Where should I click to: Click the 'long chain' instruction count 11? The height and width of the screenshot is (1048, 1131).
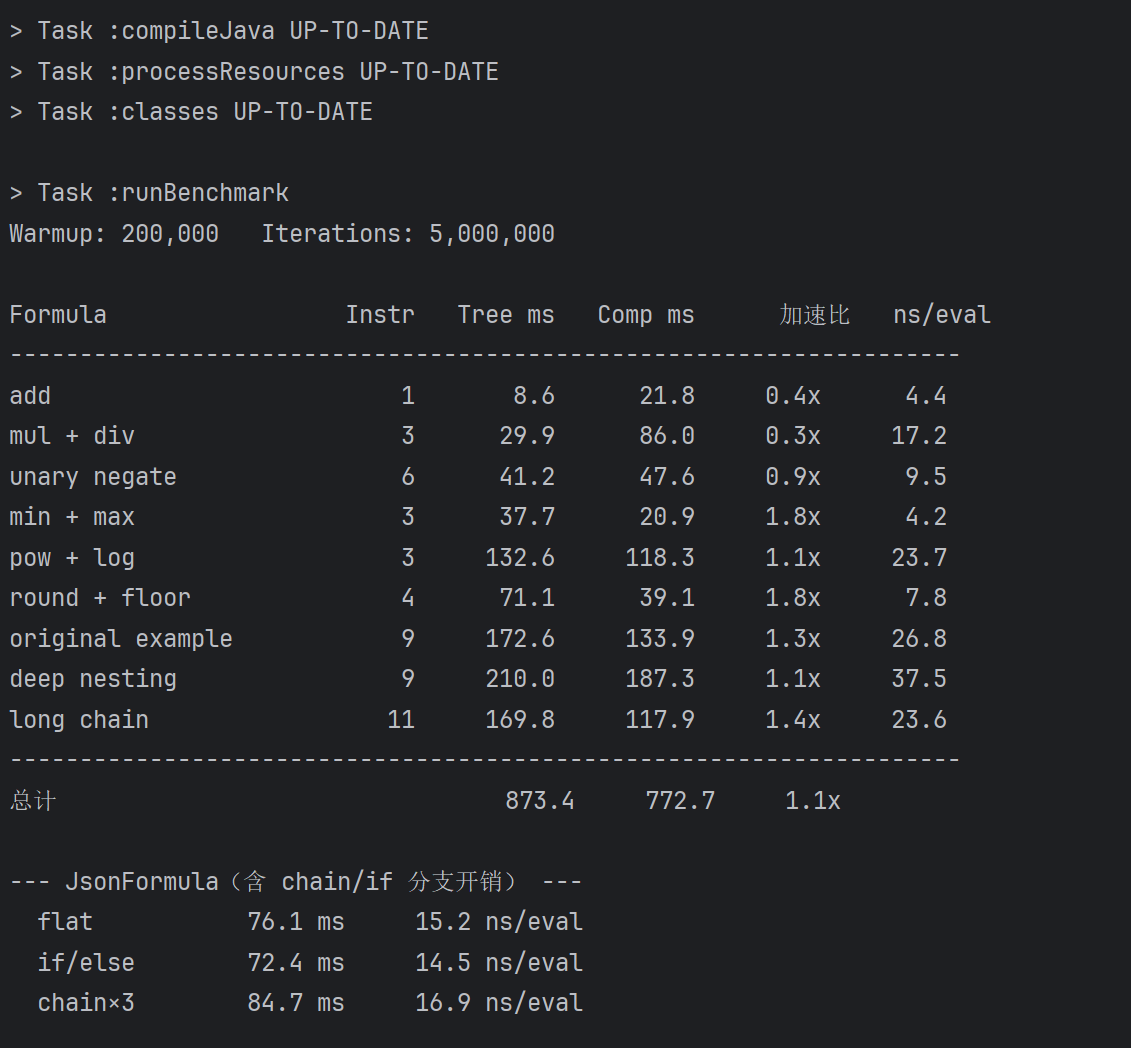click(401, 720)
